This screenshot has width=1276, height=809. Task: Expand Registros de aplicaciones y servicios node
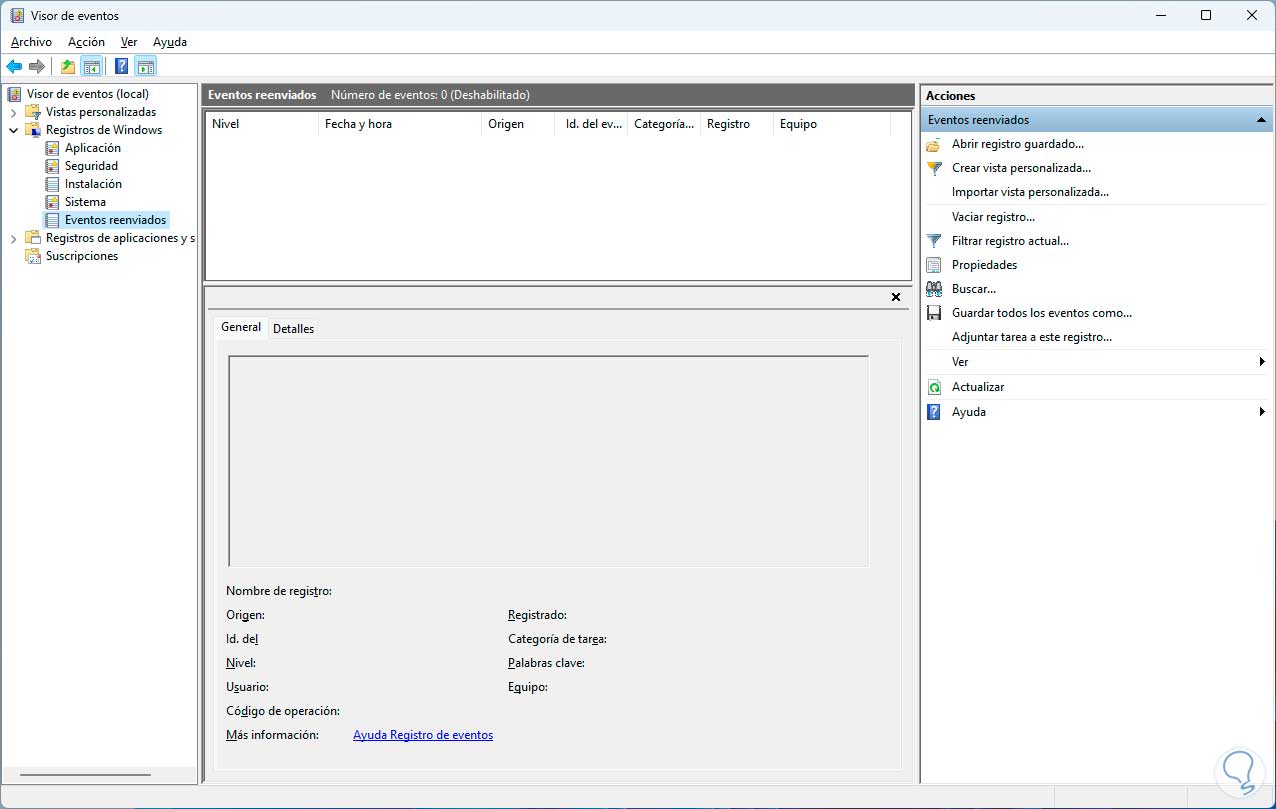coord(14,239)
